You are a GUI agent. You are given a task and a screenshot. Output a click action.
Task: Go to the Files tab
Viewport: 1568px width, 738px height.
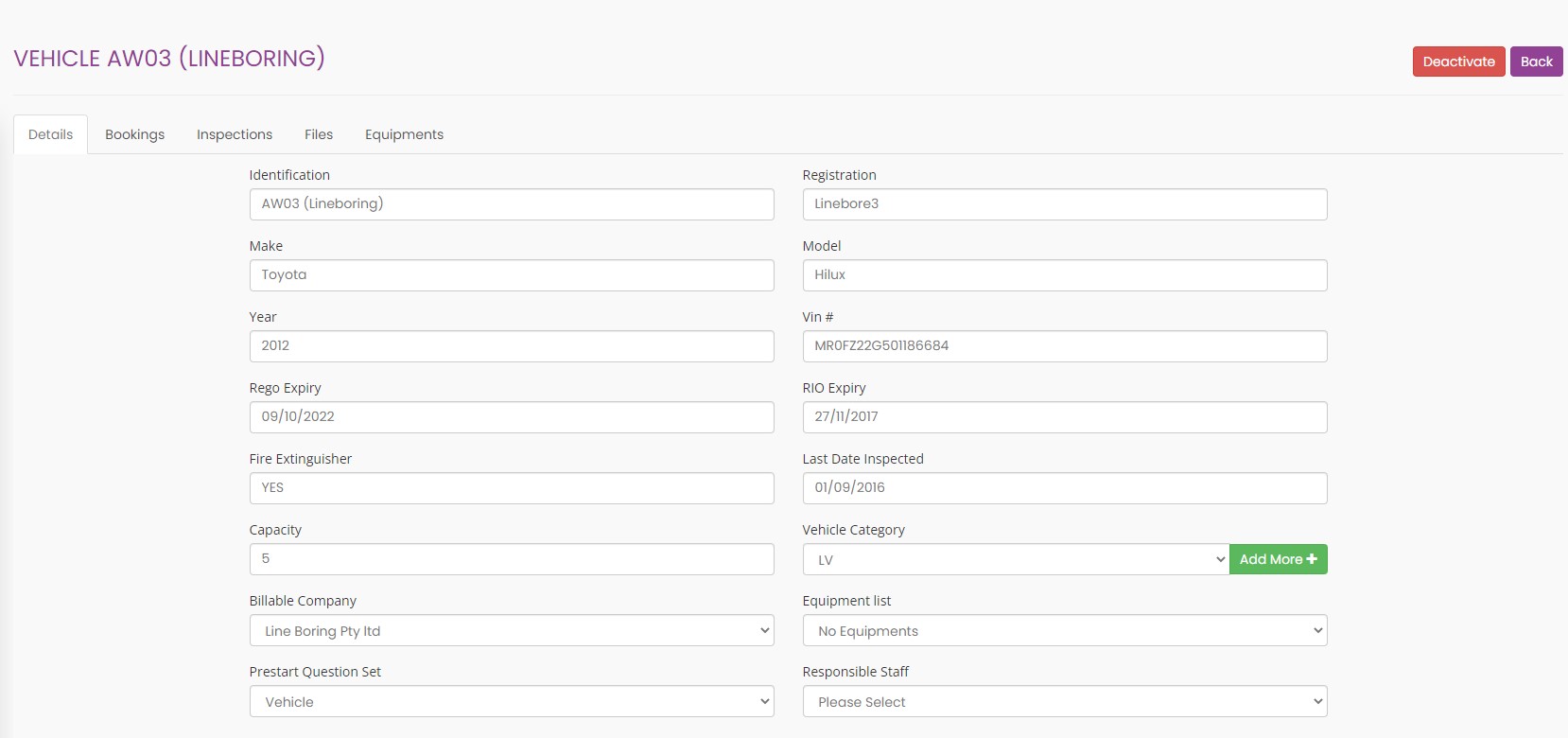319,134
